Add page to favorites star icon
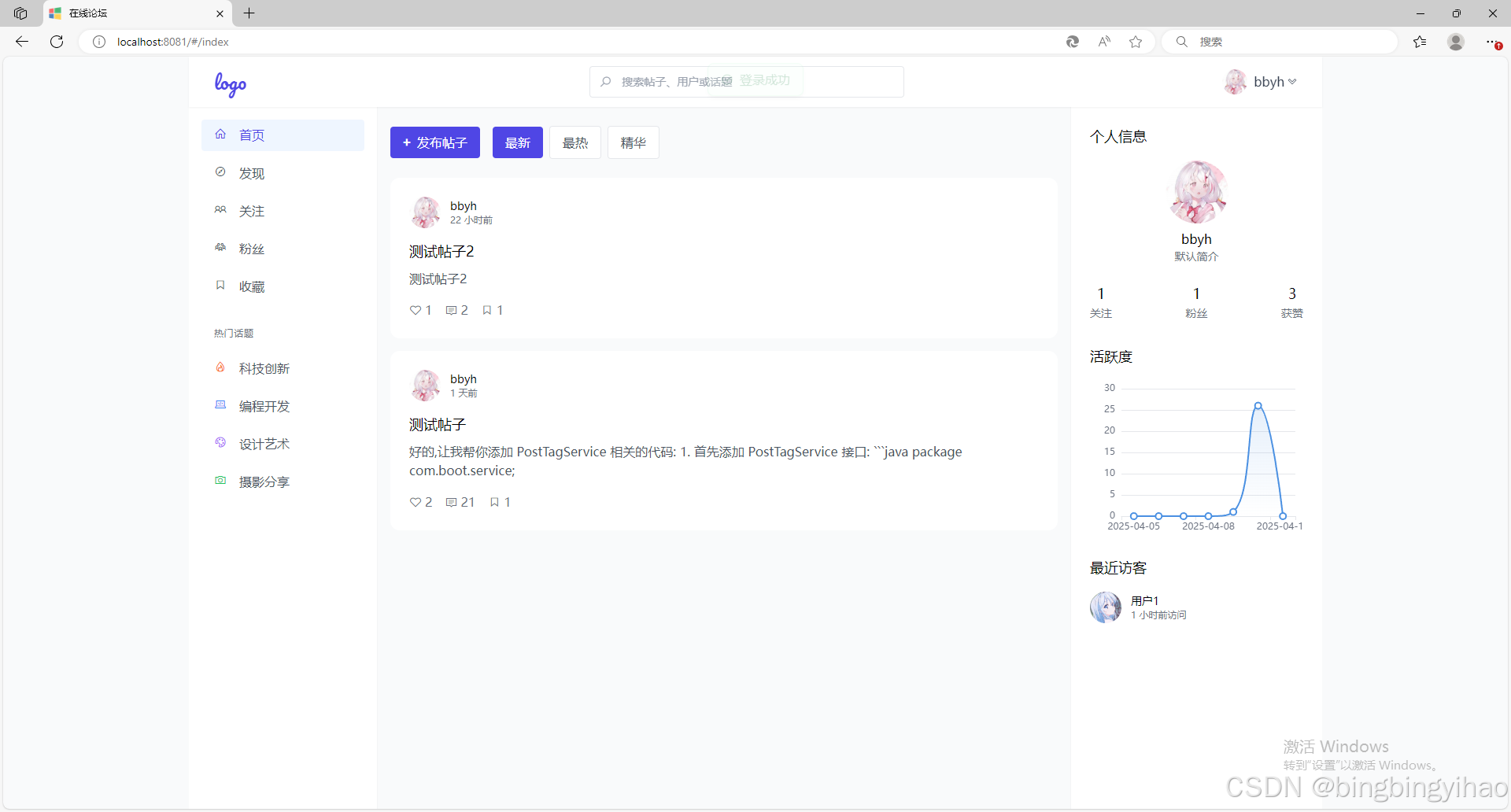The height and width of the screenshot is (812, 1511). [1136, 42]
